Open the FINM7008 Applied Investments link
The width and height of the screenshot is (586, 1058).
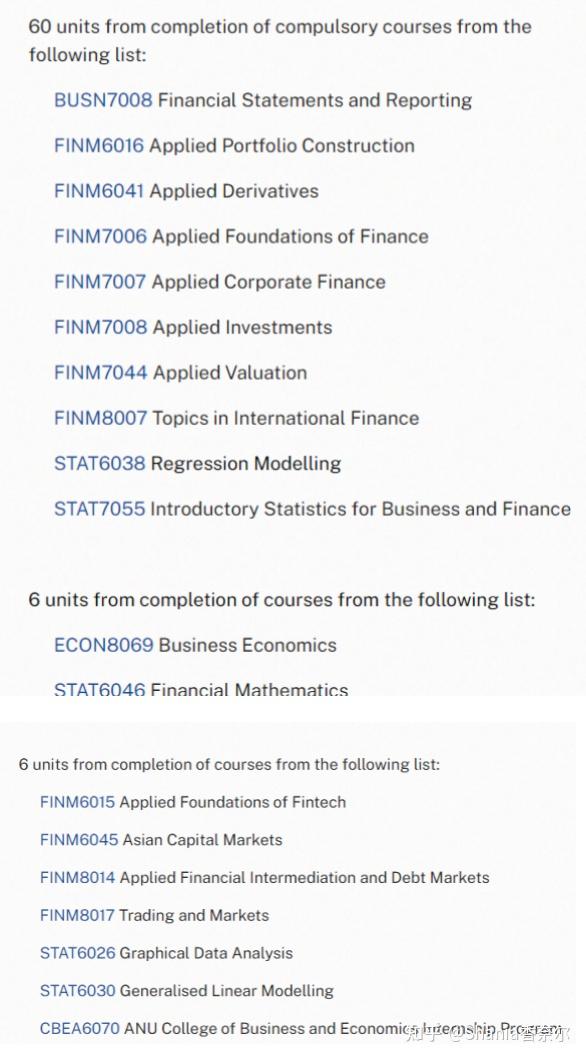coord(101,327)
